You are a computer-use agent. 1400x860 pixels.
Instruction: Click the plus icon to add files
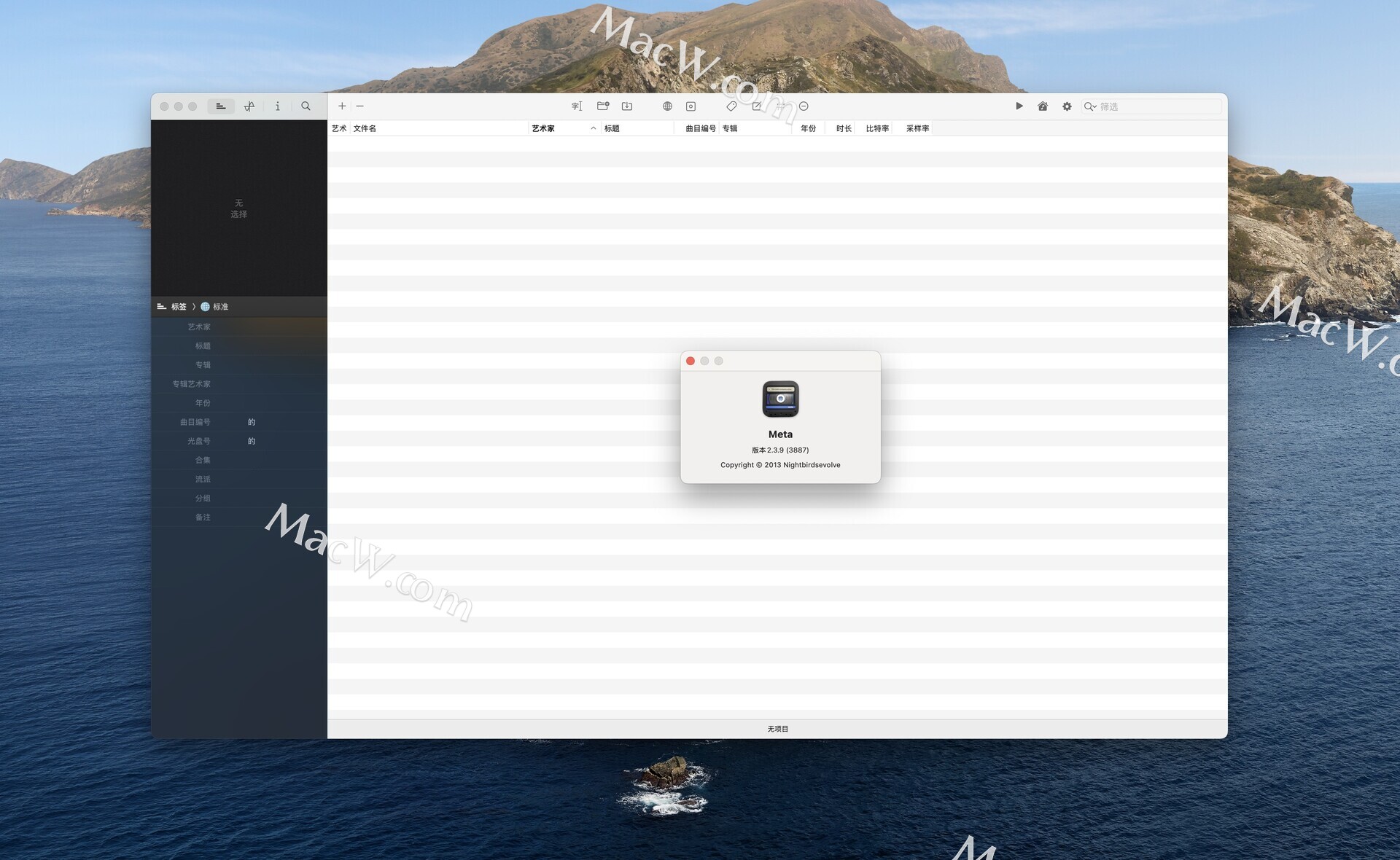tap(342, 106)
